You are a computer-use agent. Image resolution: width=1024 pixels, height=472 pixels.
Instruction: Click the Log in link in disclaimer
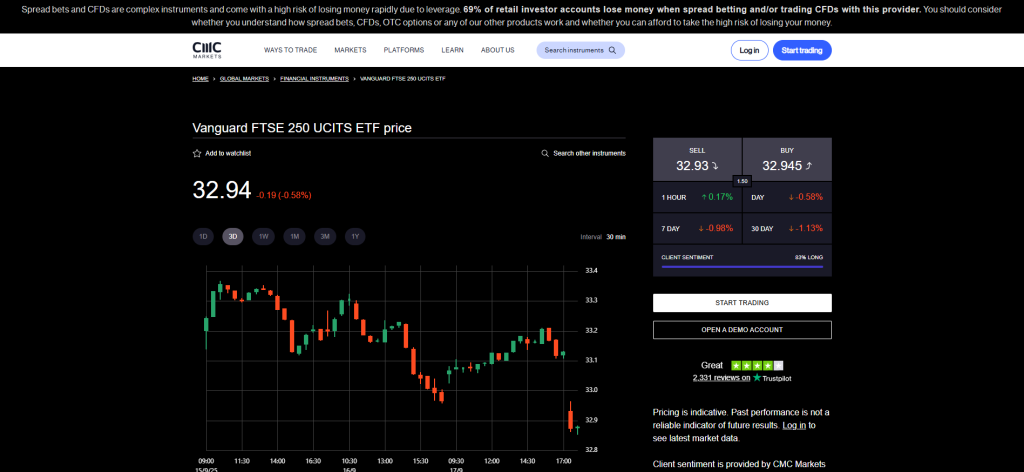coord(793,425)
